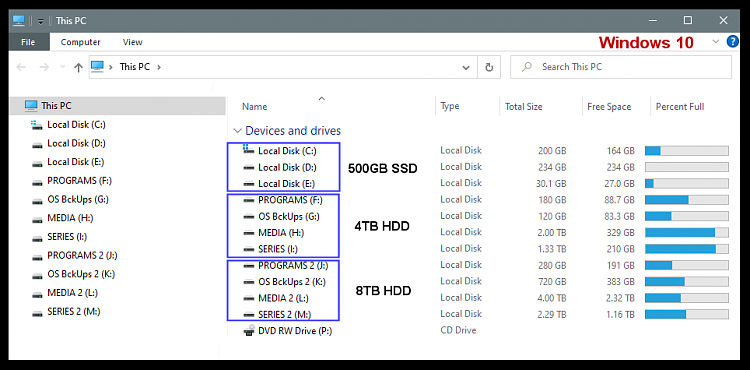Click MEDIA 2 (L:) drive icon in list
The image size is (750, 370).
point(248,298)
